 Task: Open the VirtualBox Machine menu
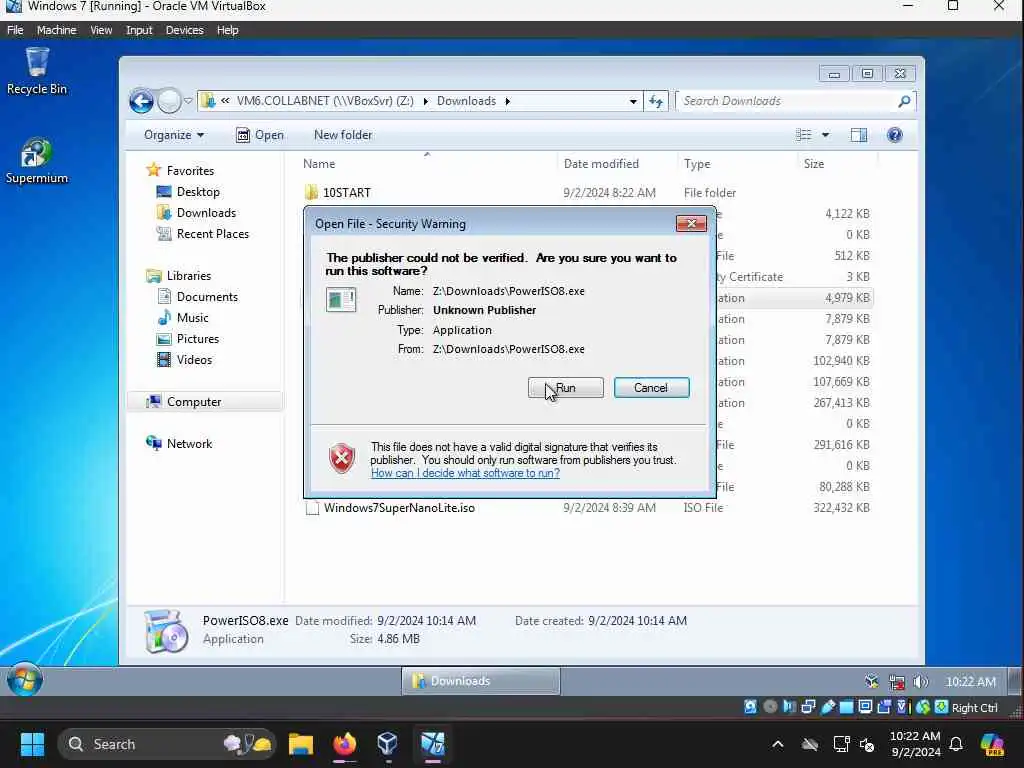coord(56,30)
